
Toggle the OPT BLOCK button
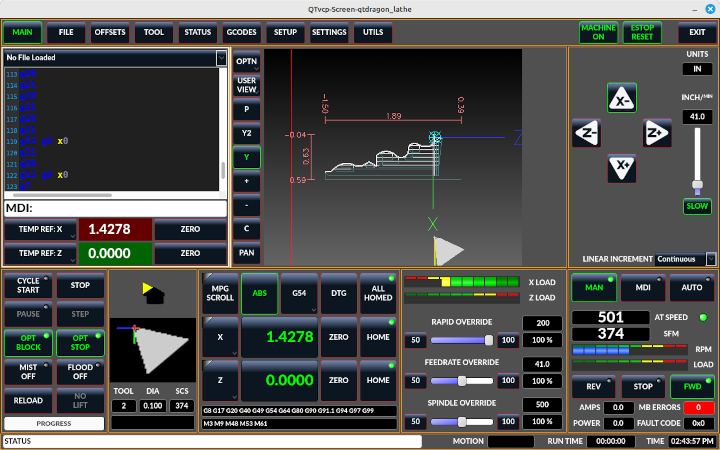point(28,343)
